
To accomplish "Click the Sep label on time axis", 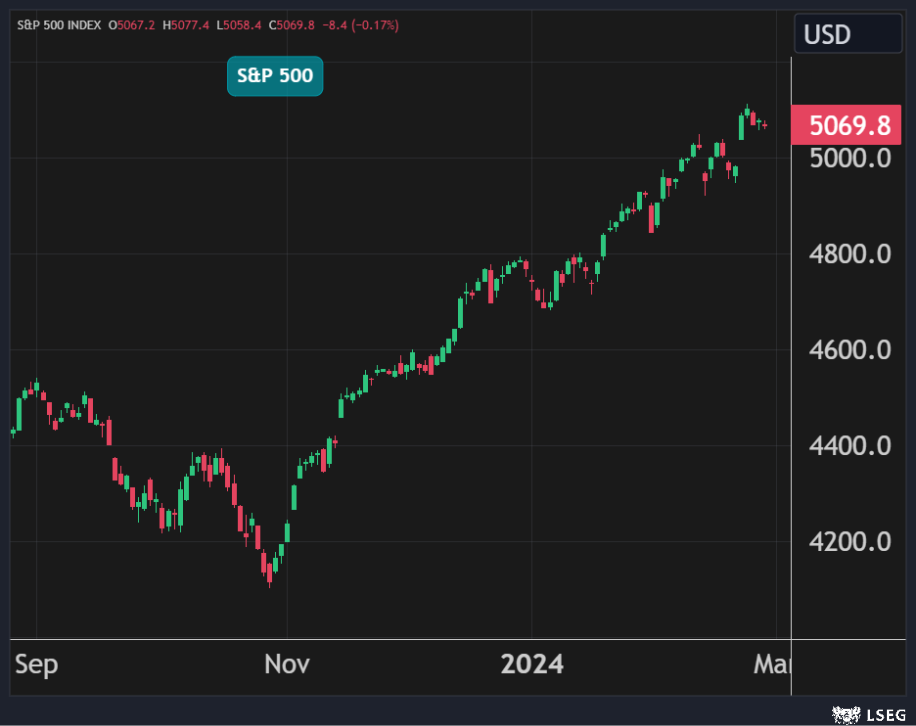I will click(x=35, y=664).
